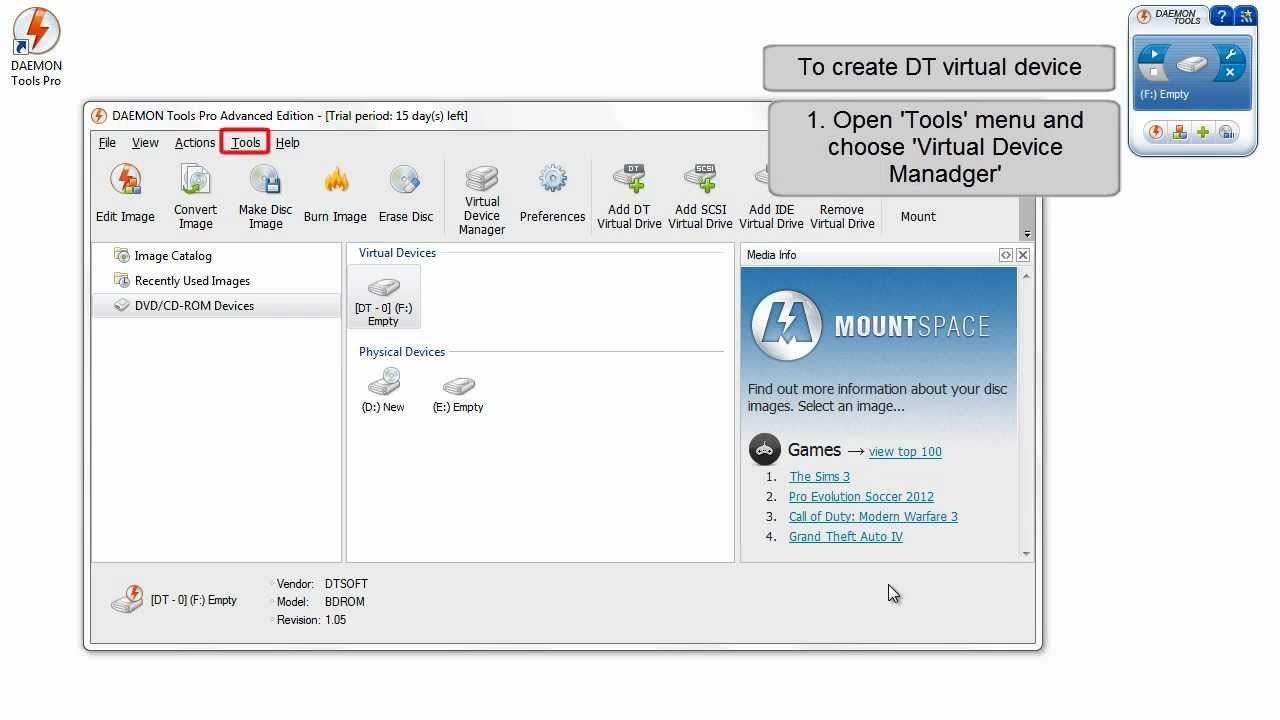Image resolution: width=1280 pixels, height=720 pixels.
Task: Click the gadget's wrench settings button
Action: [x=1231, y=55]
